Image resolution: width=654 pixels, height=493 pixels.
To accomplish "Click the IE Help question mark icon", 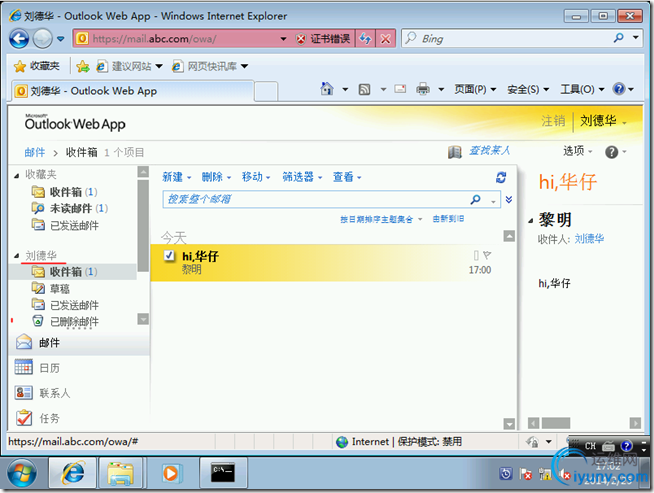I will tap(619, 89).
